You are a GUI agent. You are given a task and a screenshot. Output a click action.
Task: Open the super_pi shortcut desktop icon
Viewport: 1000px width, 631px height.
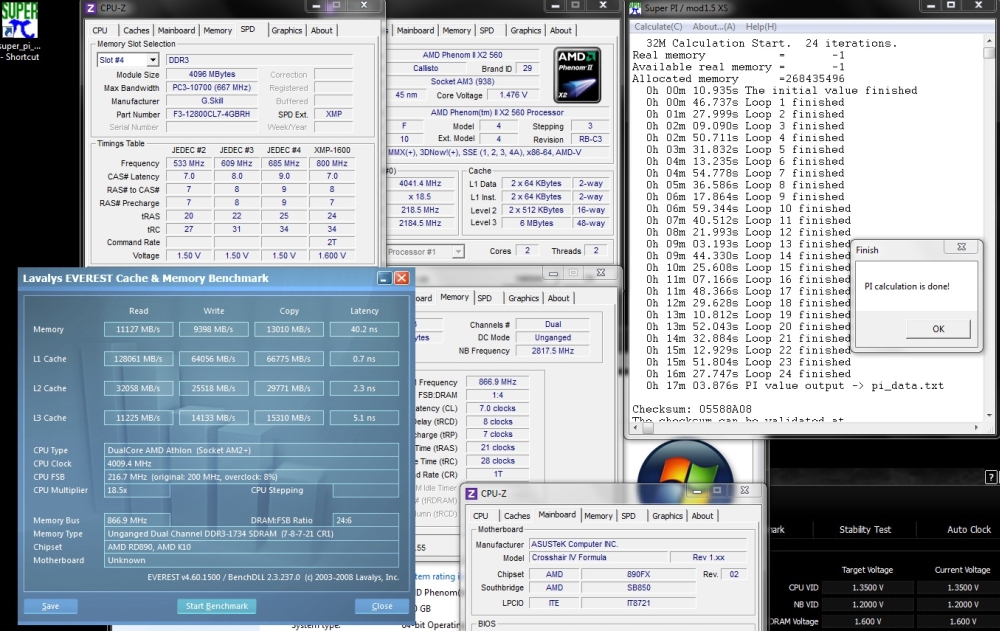20,31
